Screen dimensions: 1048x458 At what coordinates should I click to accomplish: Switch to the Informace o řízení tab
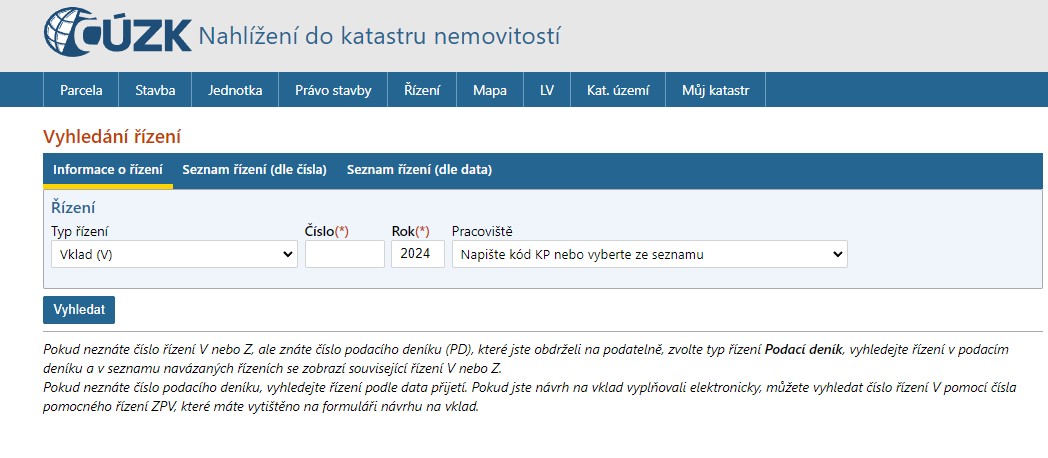108,170
